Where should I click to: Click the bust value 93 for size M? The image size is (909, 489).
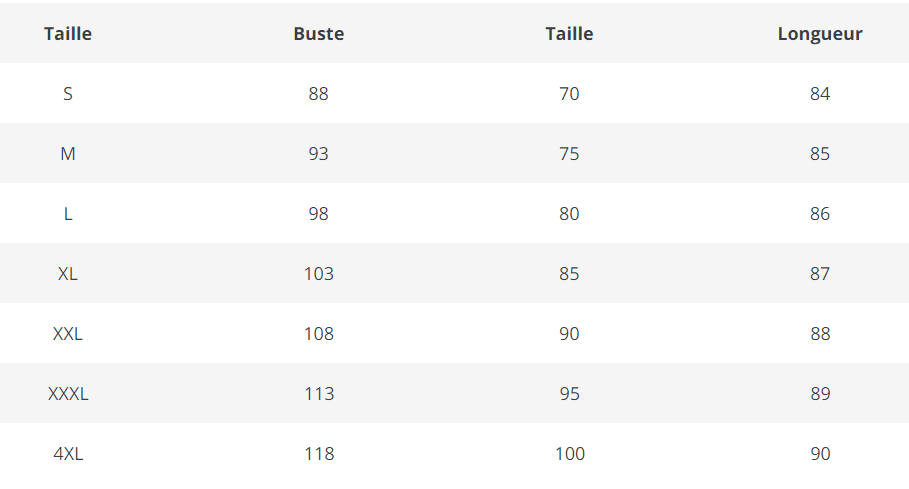coord(318,154)
